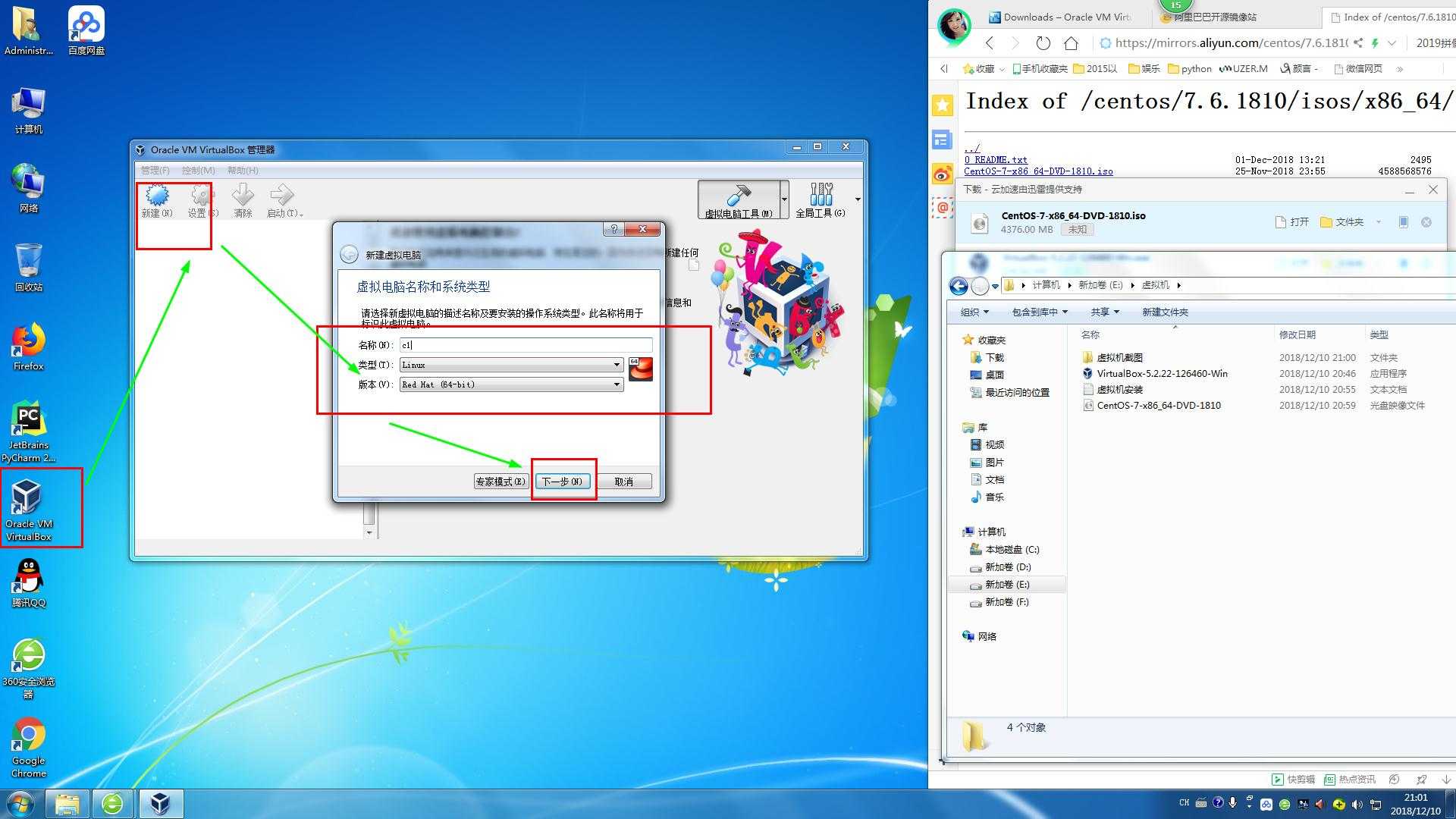The image size is (1456, 819).
Task: Click the 启动 (Start) green arrow icon
Action: (281, 196)
